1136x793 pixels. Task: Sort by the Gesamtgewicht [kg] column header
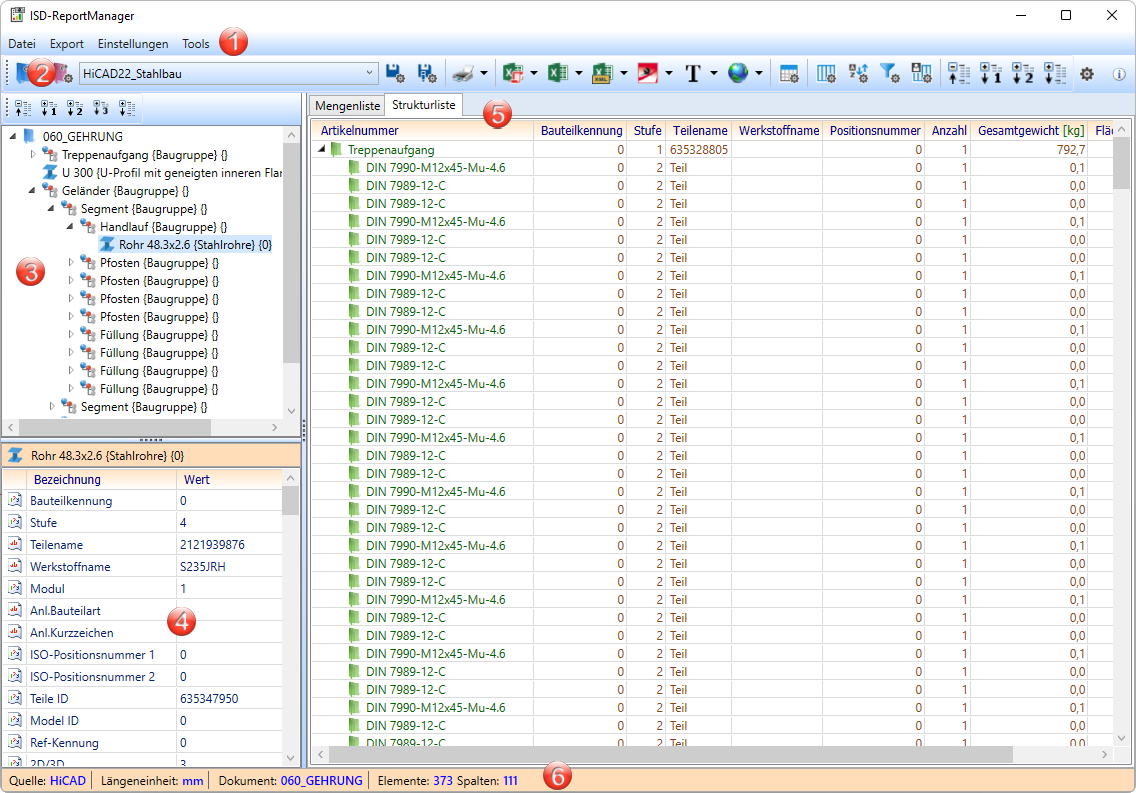point(1028,131)
